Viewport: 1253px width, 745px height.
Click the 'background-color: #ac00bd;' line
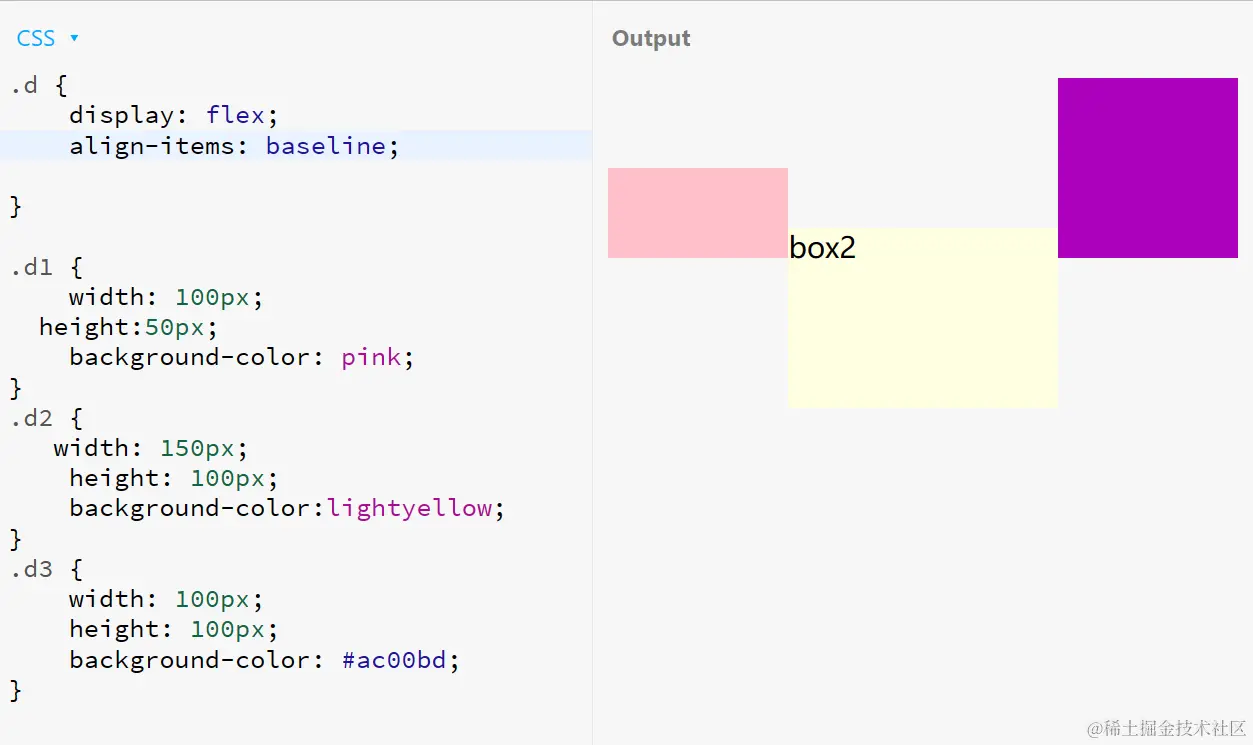pos(265,660)
